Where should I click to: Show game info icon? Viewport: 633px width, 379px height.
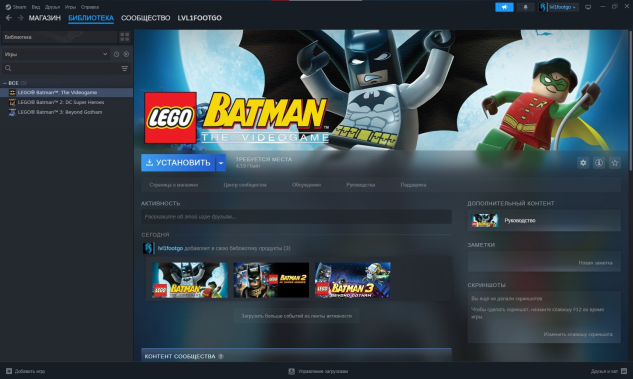pyautogui.click(x=599, y=163)
